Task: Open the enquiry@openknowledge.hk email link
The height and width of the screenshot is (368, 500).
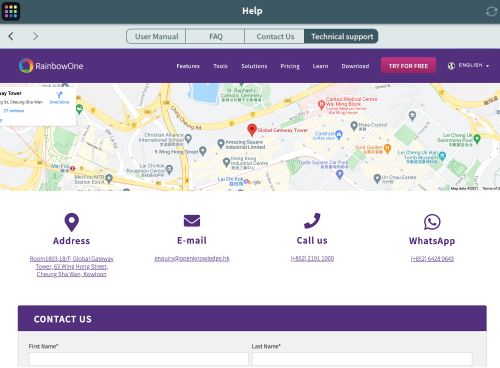Action: pos(192,258)
